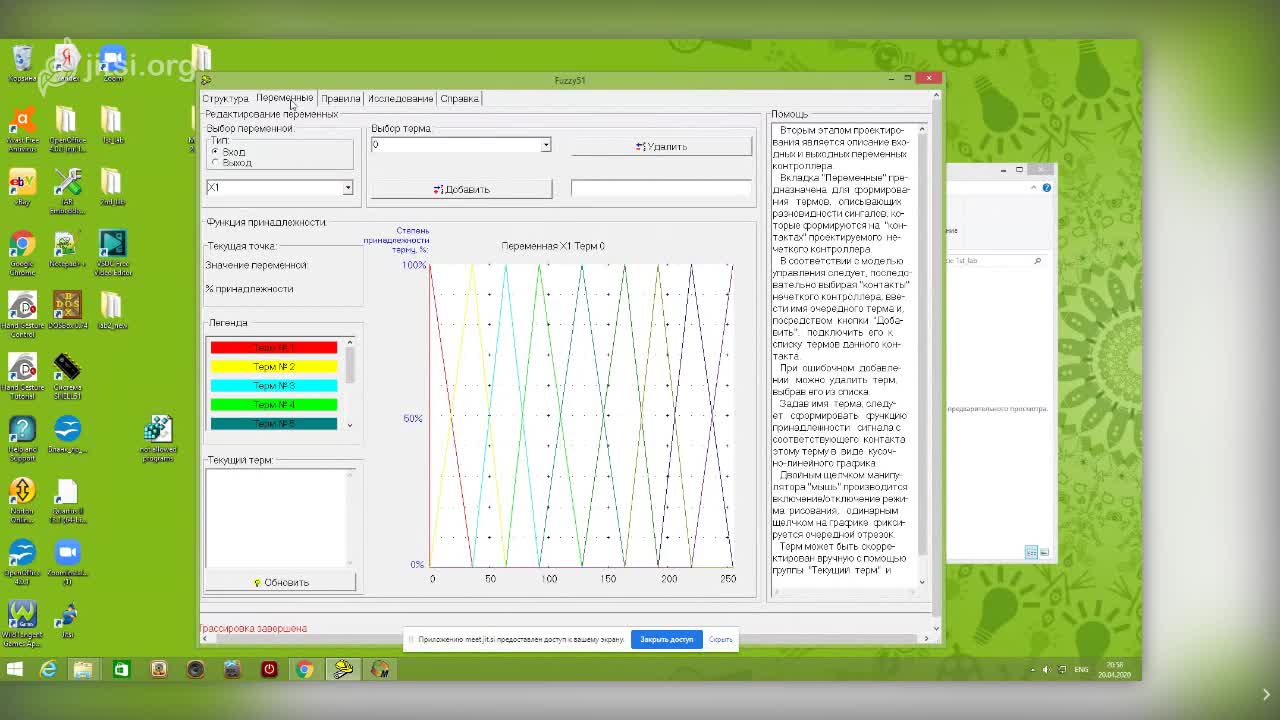
Task: Open the Правила tab
Action: pyautogui.click(x=340, y=98)
